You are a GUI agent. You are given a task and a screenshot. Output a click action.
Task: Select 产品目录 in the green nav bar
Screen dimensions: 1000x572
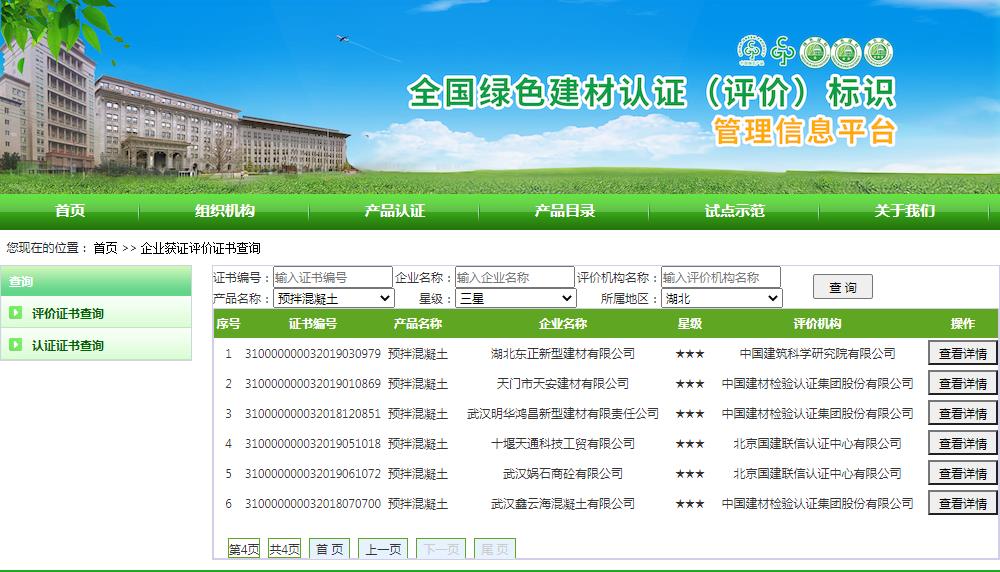[565, 210]
